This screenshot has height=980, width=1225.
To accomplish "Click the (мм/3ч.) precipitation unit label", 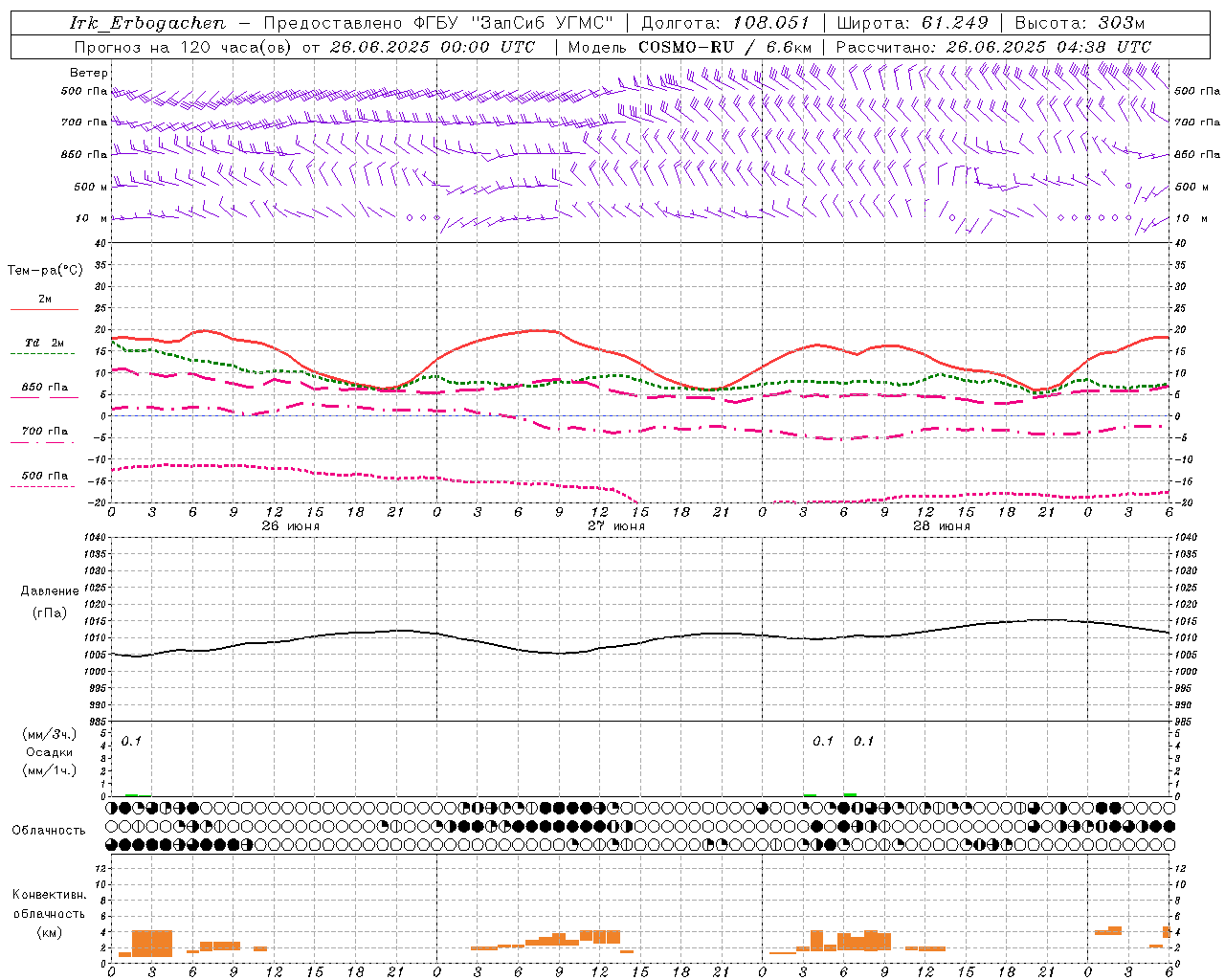I will coord(50,735).
